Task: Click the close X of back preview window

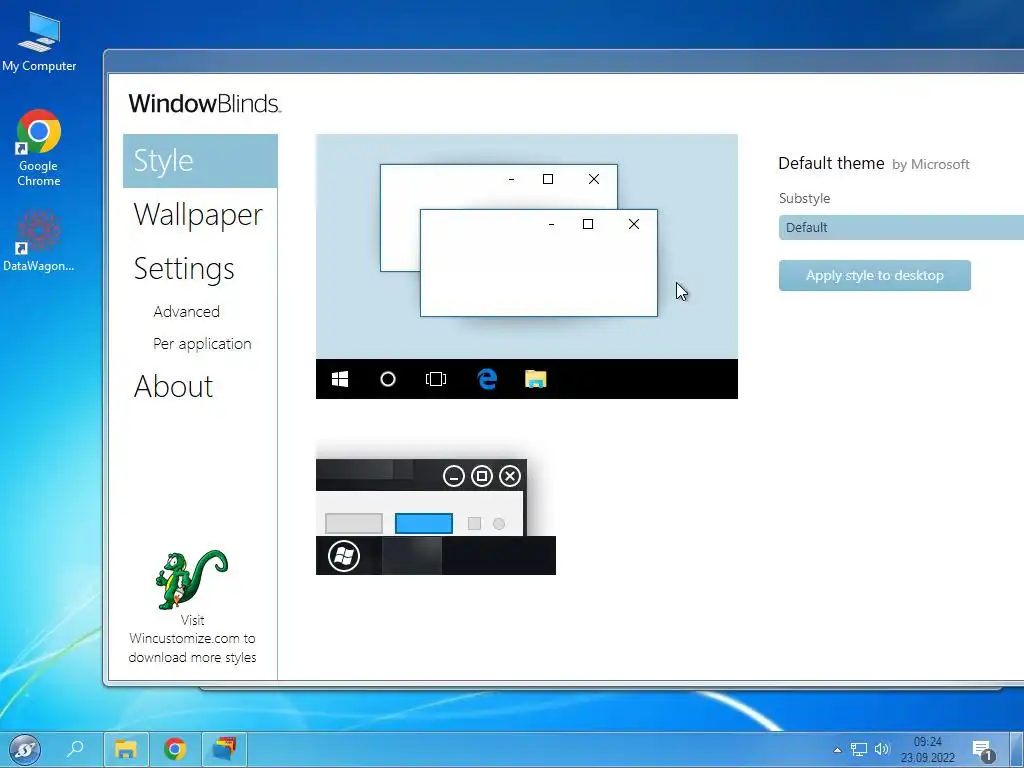Action: (x=594, y=179)
